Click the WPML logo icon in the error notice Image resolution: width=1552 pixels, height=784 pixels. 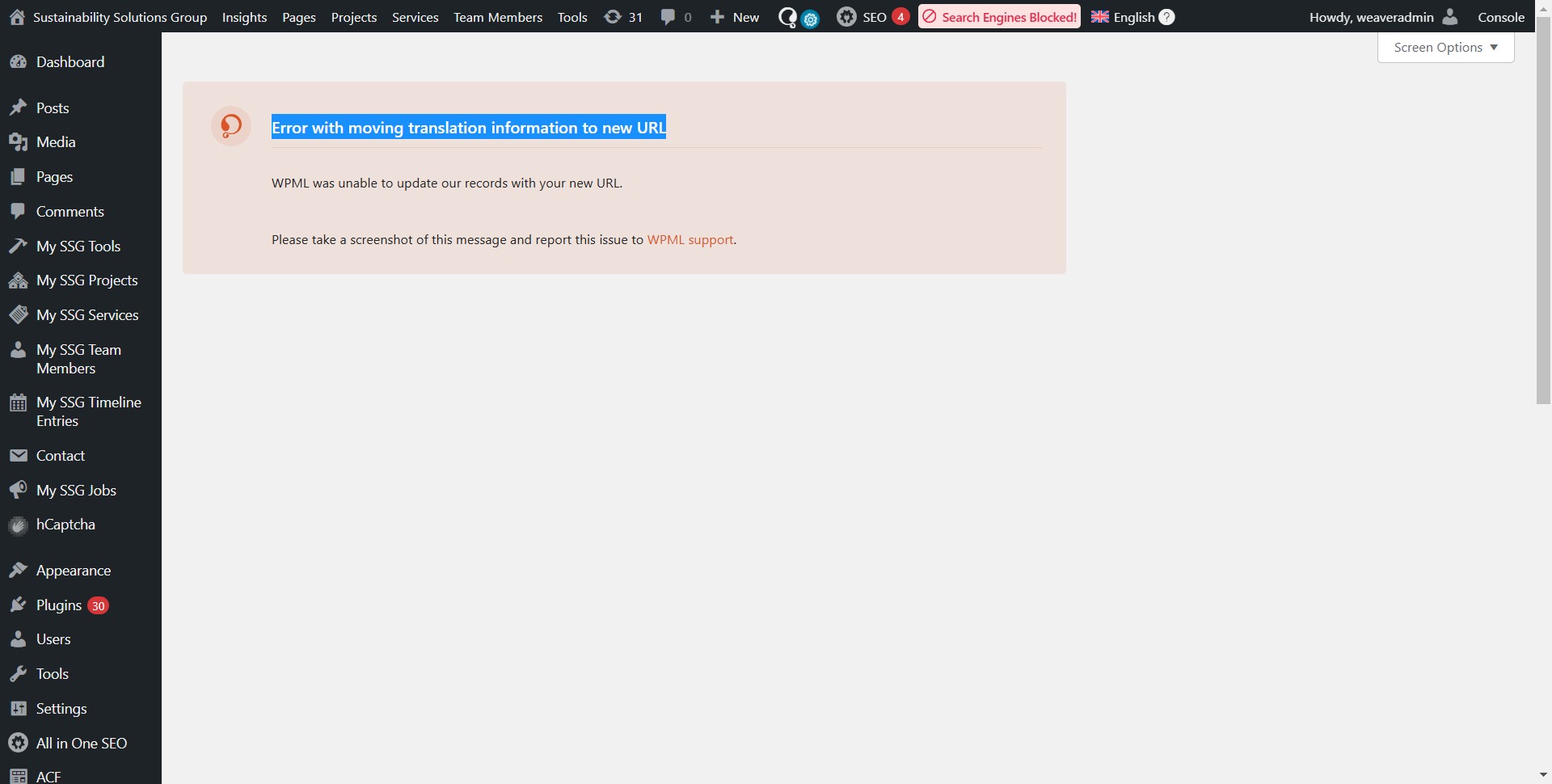(231, 126)
